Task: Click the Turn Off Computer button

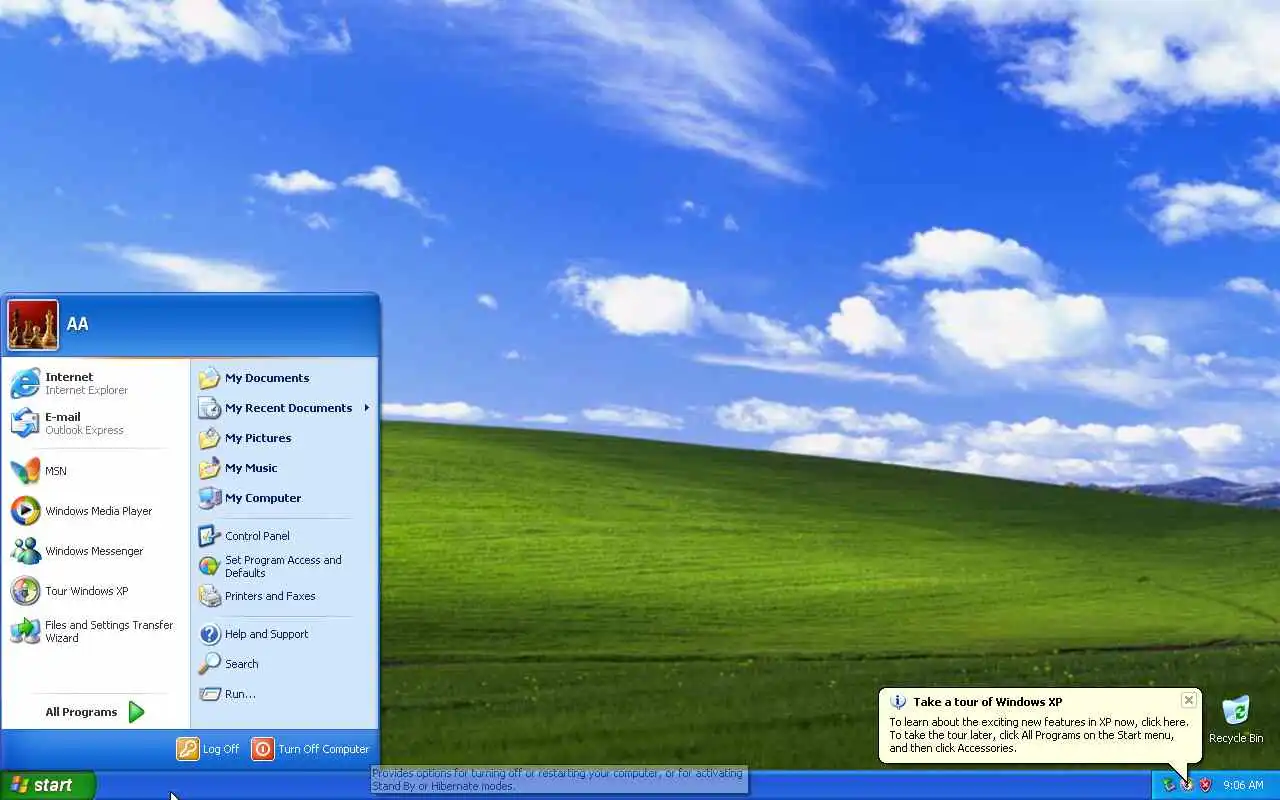Action: pyautogui.click(x=311, y=749)
